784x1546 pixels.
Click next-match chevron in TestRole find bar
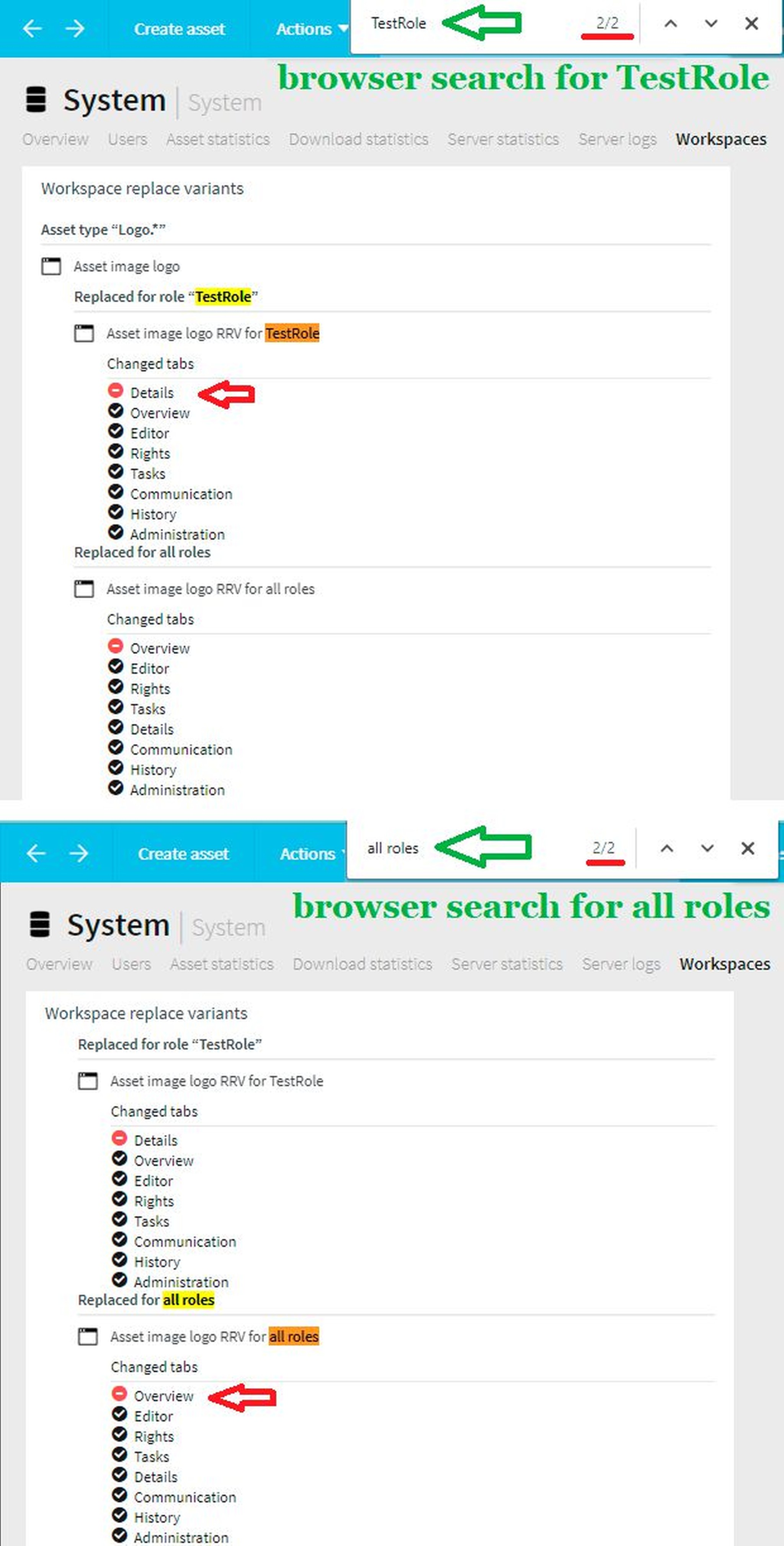711,24
